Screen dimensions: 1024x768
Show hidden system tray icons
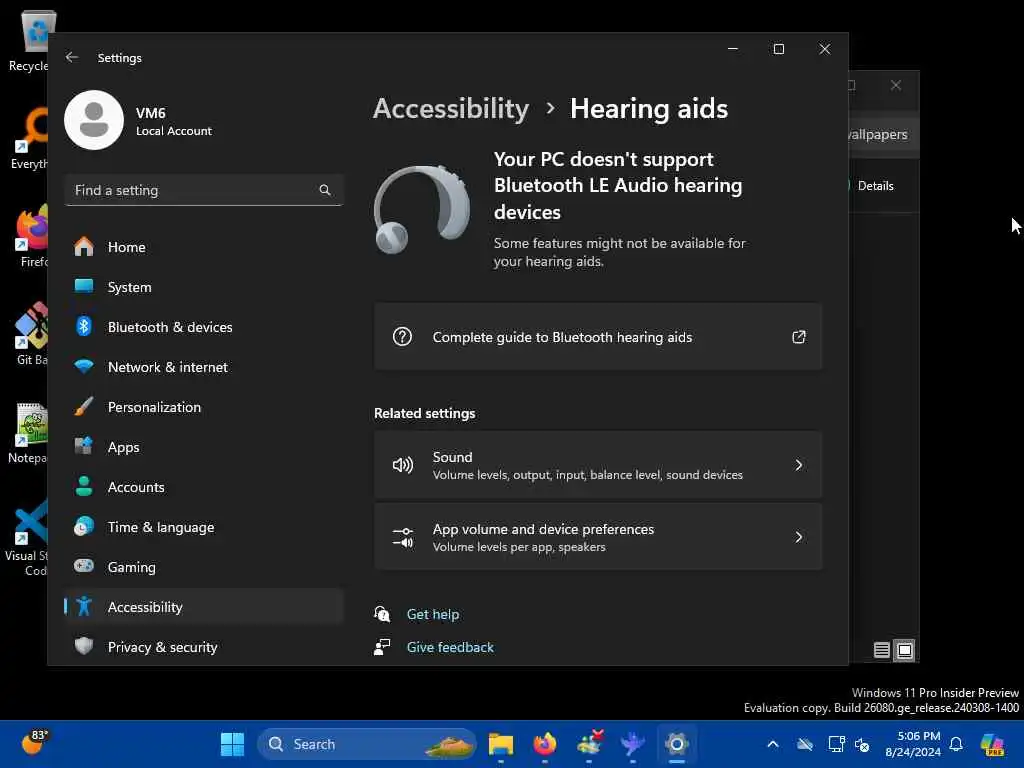(x=773, y=744)
